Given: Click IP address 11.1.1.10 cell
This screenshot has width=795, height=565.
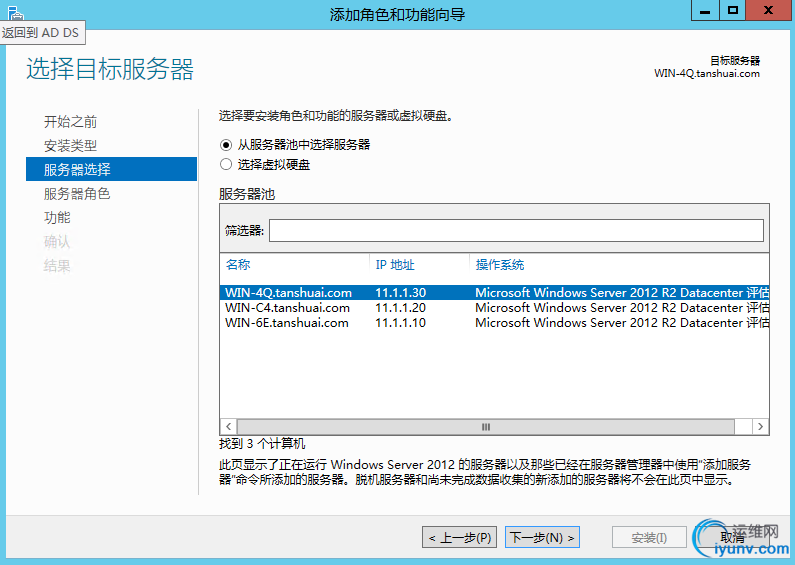Looking at the screenshot, I should point(401,323).
